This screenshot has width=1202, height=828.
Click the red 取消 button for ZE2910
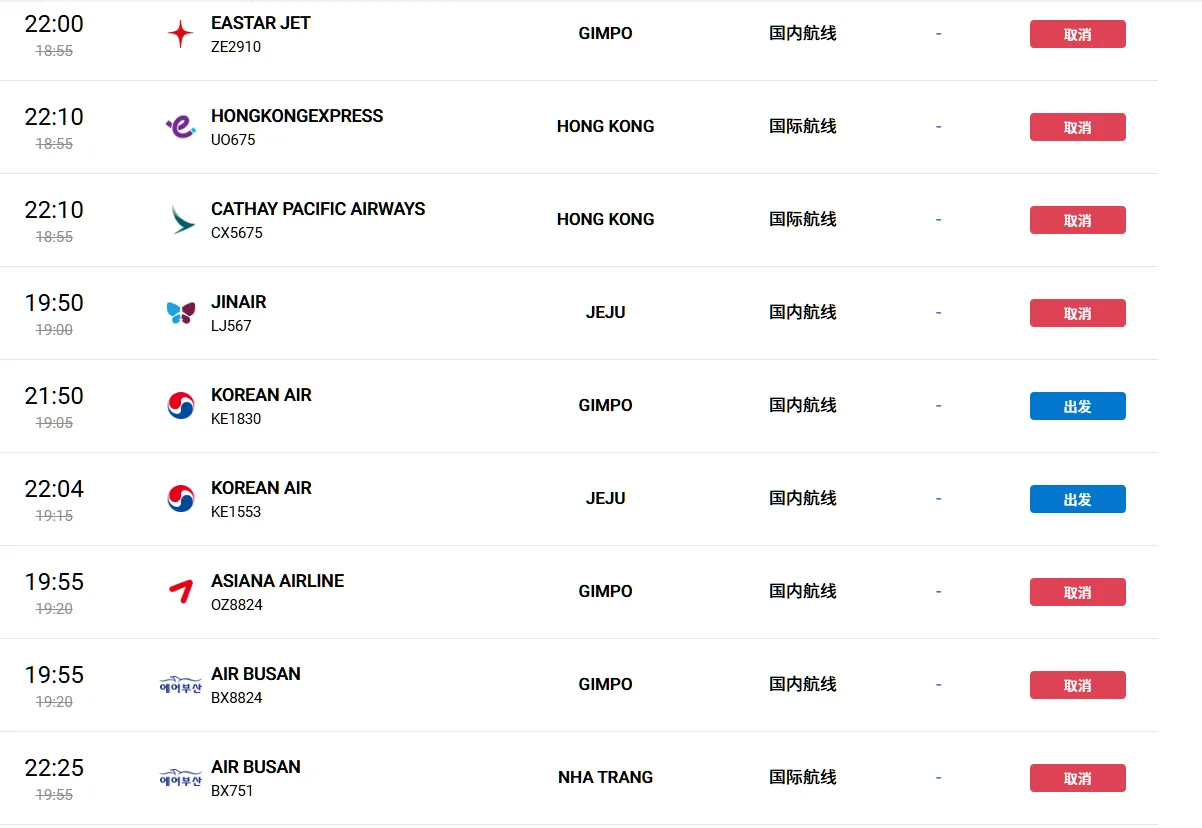click(1078, 34)
